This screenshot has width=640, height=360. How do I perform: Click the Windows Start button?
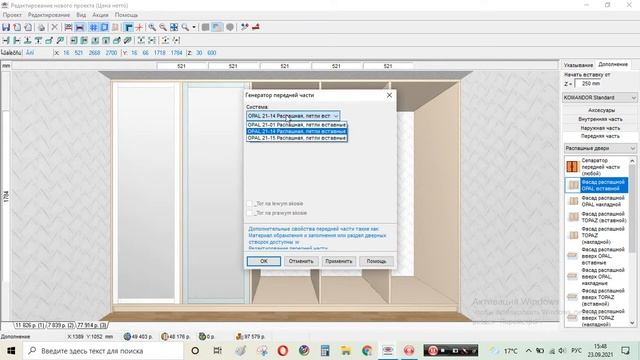pos(11,351)
